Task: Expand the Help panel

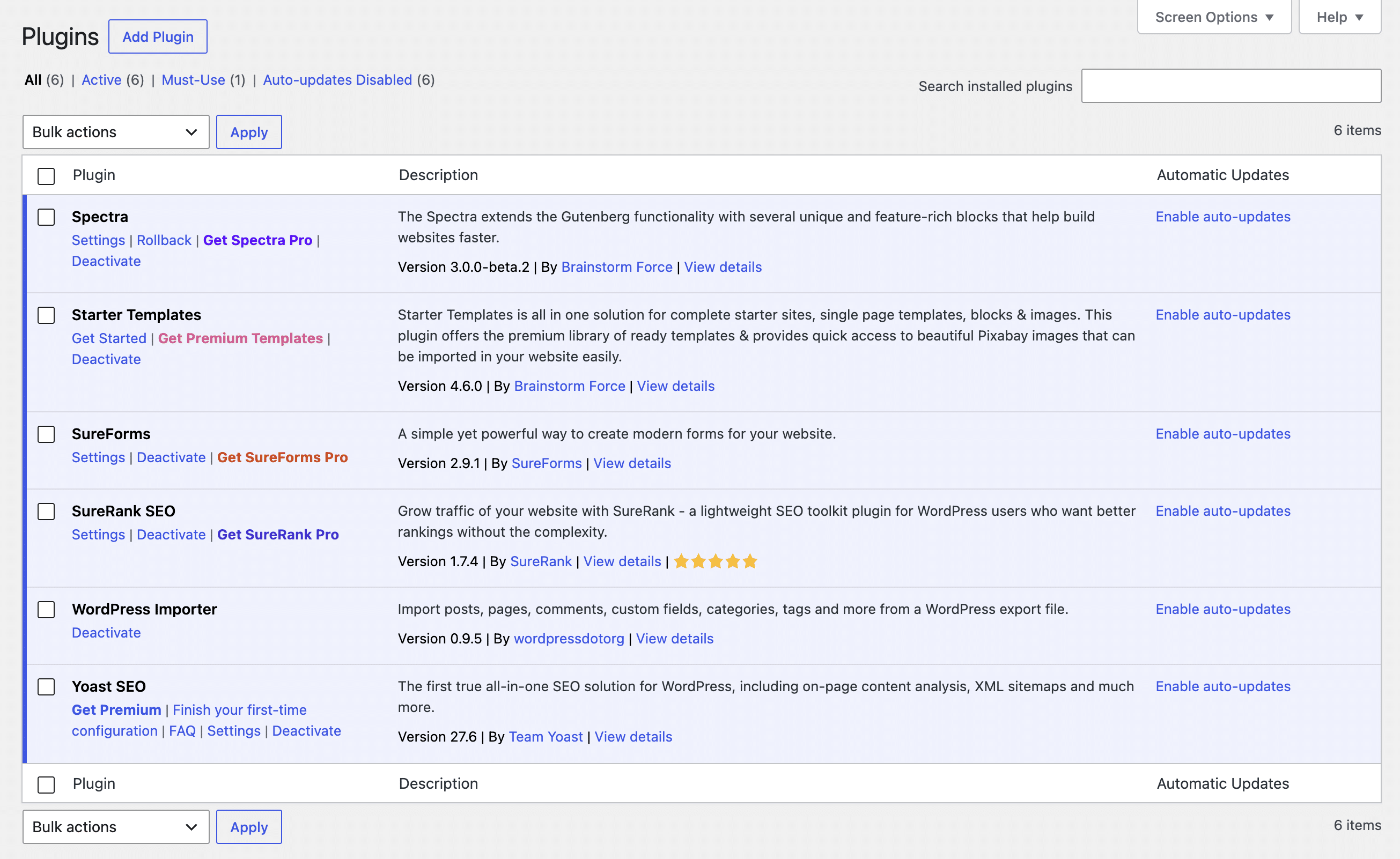Action: point(1340,17)
